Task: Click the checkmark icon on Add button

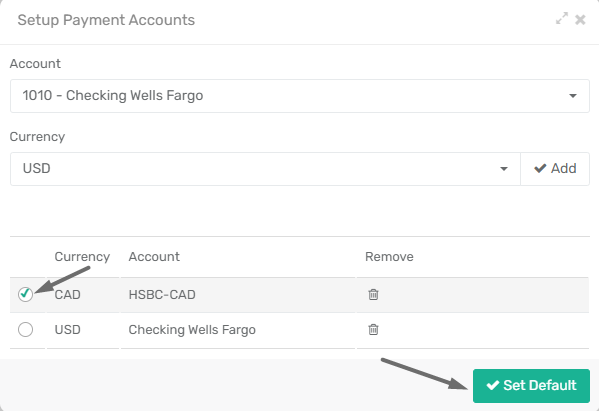Action: pyautogui.click(x=540, y=168)
